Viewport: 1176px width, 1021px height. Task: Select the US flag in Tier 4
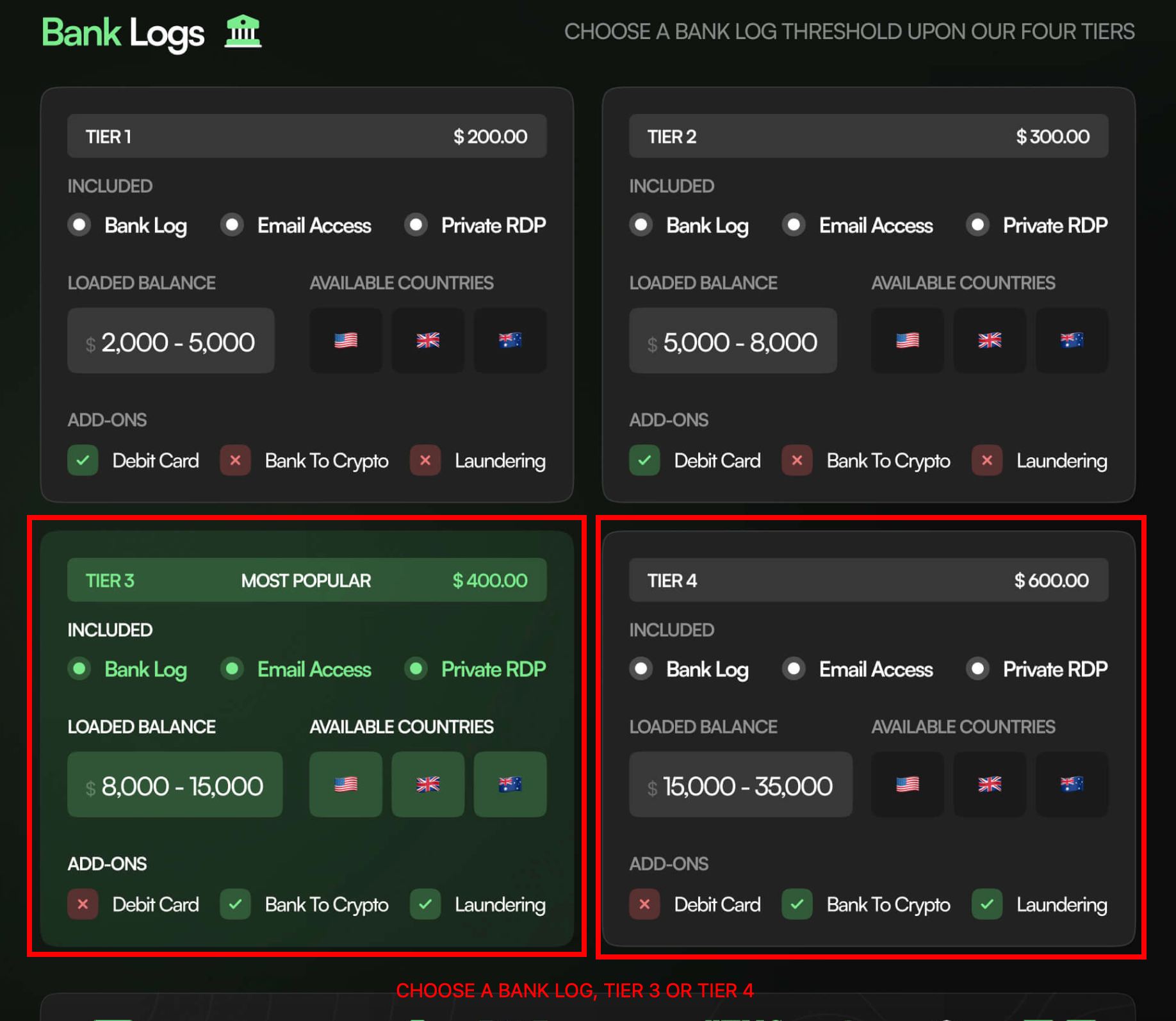coord(908,784)
